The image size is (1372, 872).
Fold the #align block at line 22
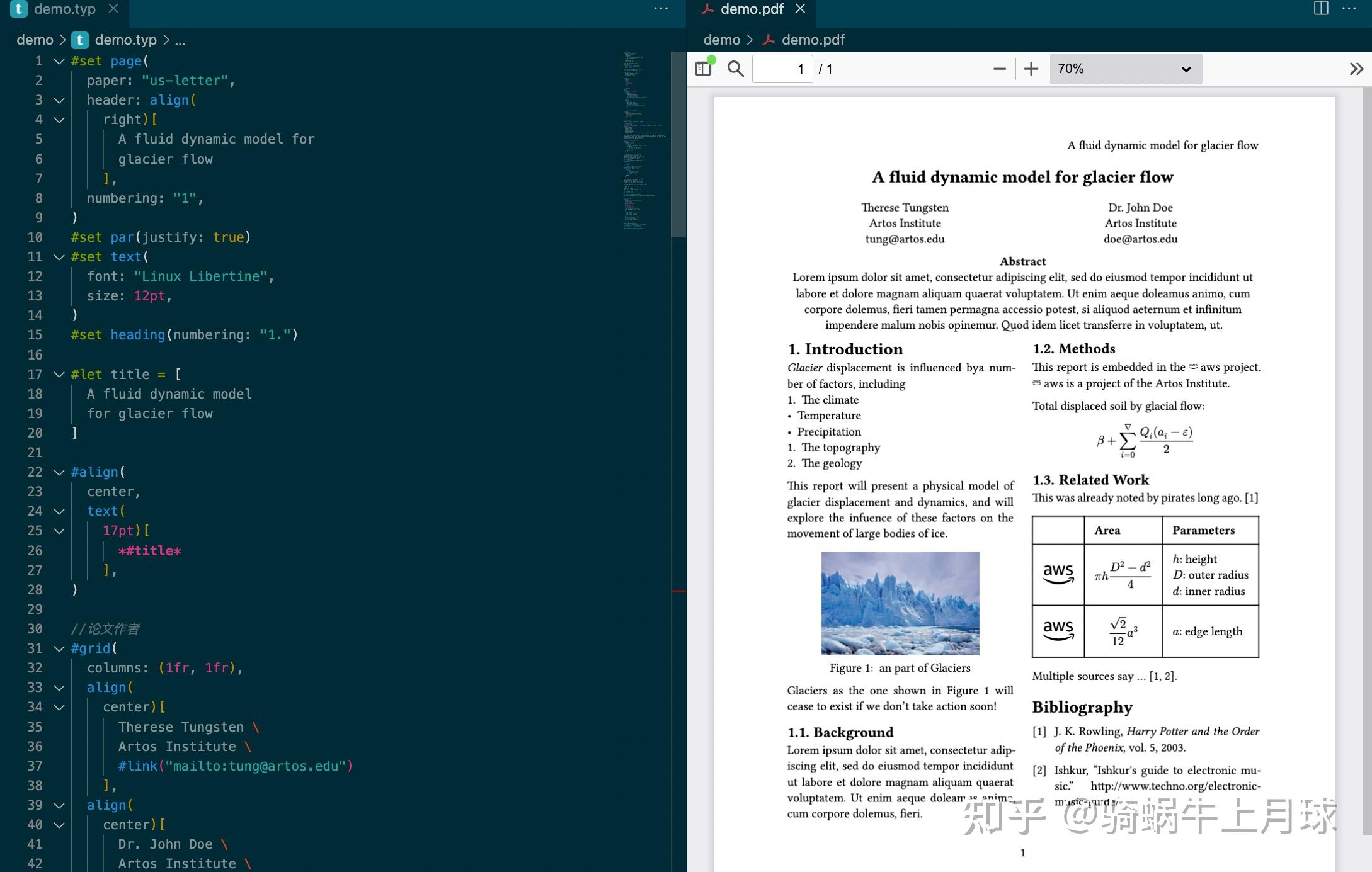point(59,472)
